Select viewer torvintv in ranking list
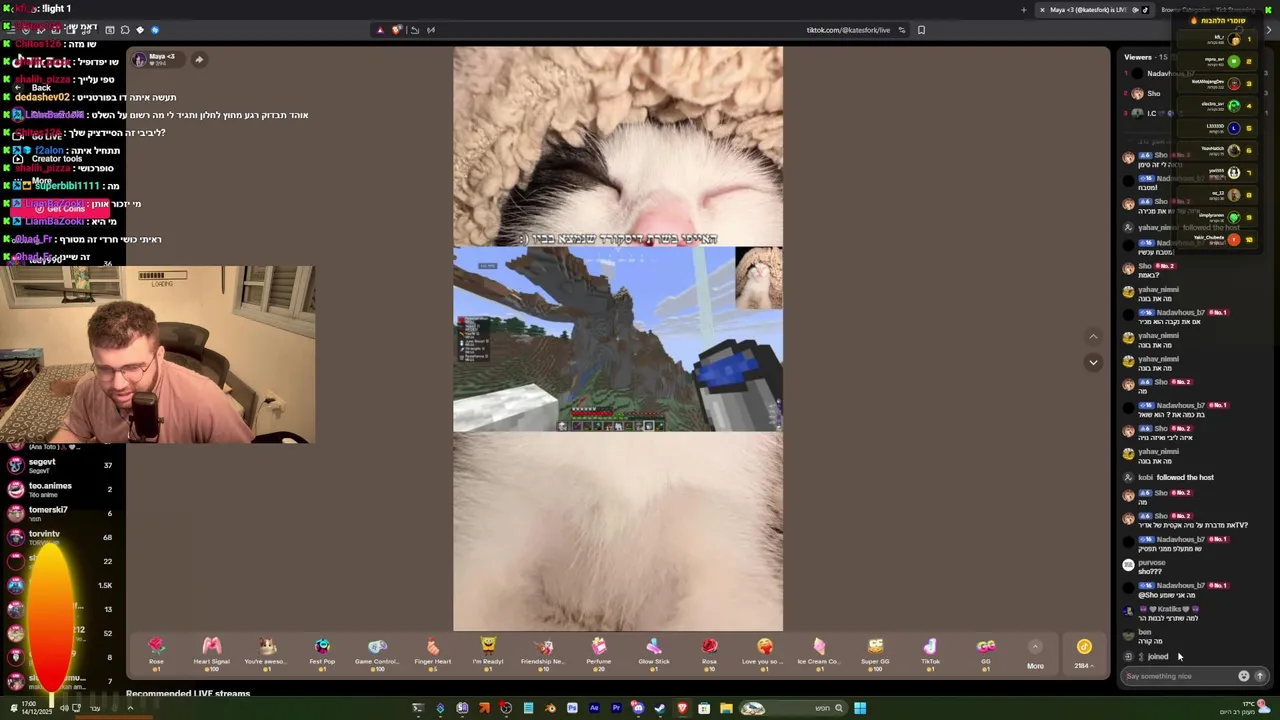 [62, 537]
